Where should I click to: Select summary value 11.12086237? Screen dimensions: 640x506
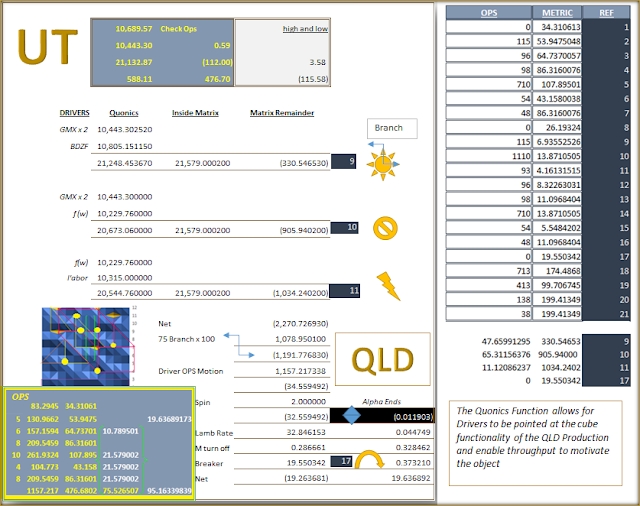pos(506,368)
